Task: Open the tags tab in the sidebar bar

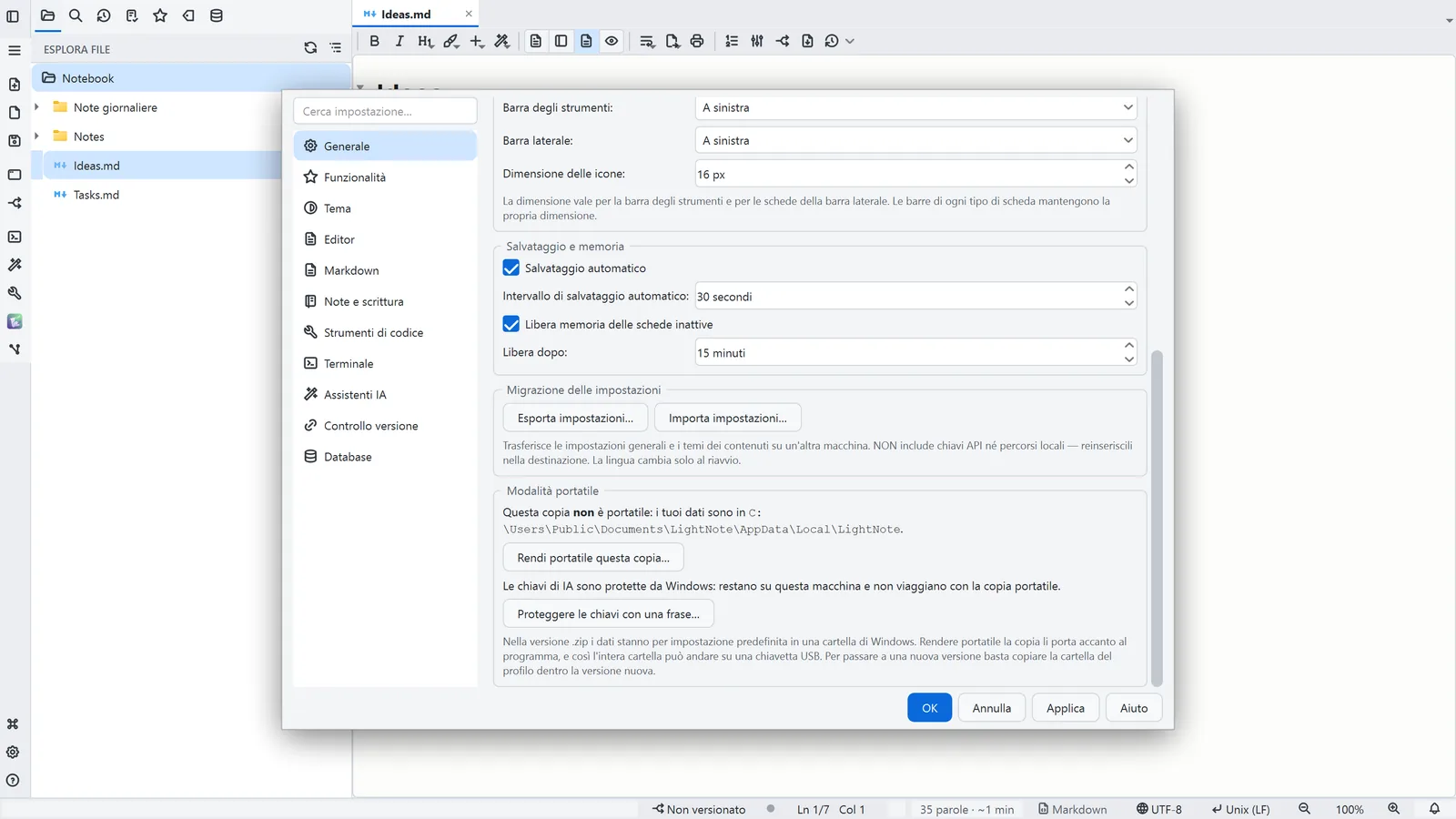Action: click(188, 15)
